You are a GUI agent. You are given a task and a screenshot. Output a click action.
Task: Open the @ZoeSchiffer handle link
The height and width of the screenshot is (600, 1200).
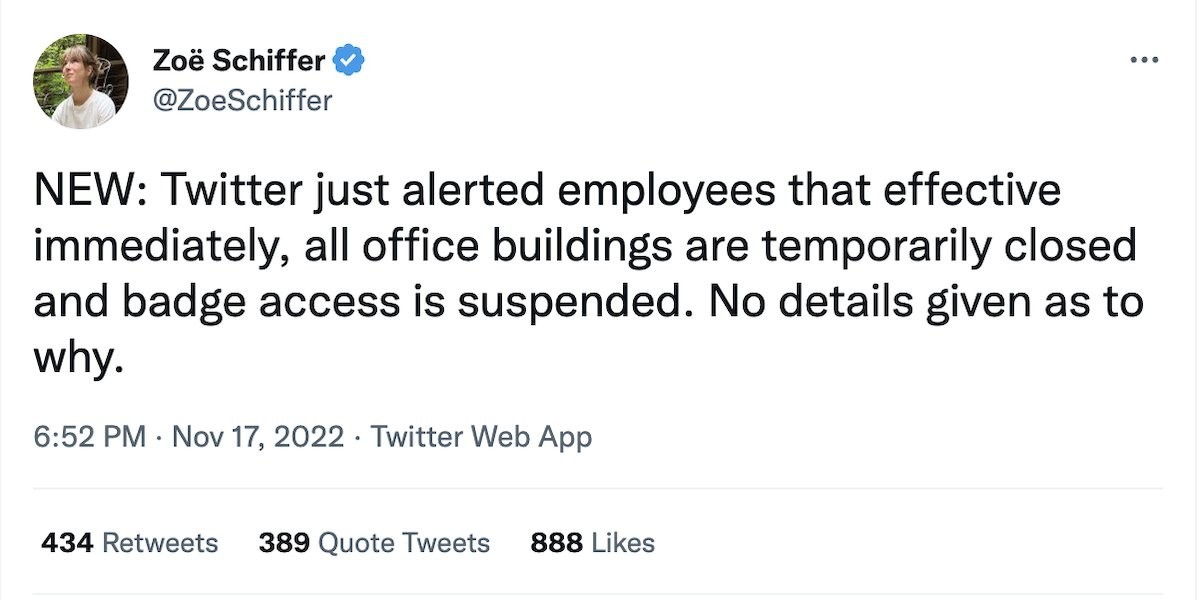point(242,101)
